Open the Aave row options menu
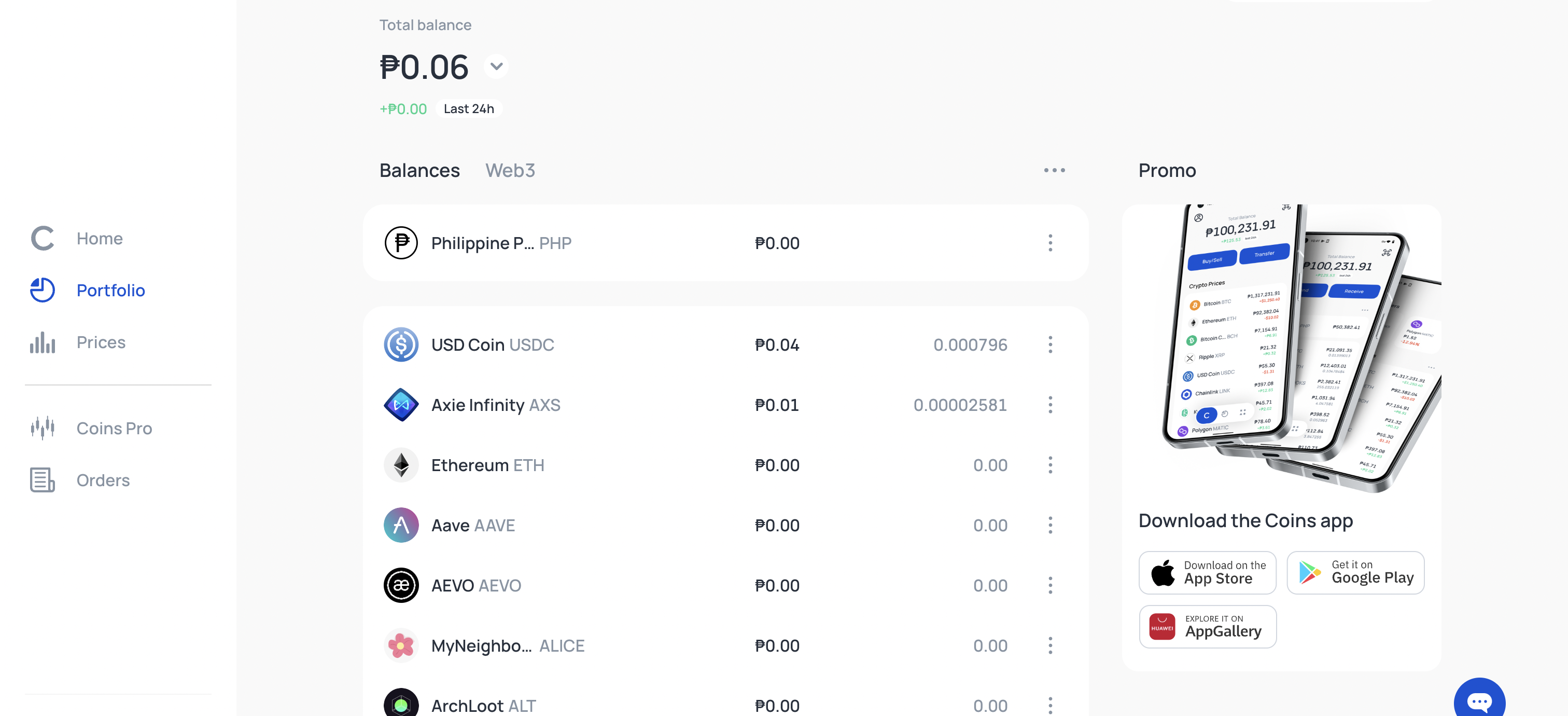This screenshot has height=716, width=1568. 1050,526
